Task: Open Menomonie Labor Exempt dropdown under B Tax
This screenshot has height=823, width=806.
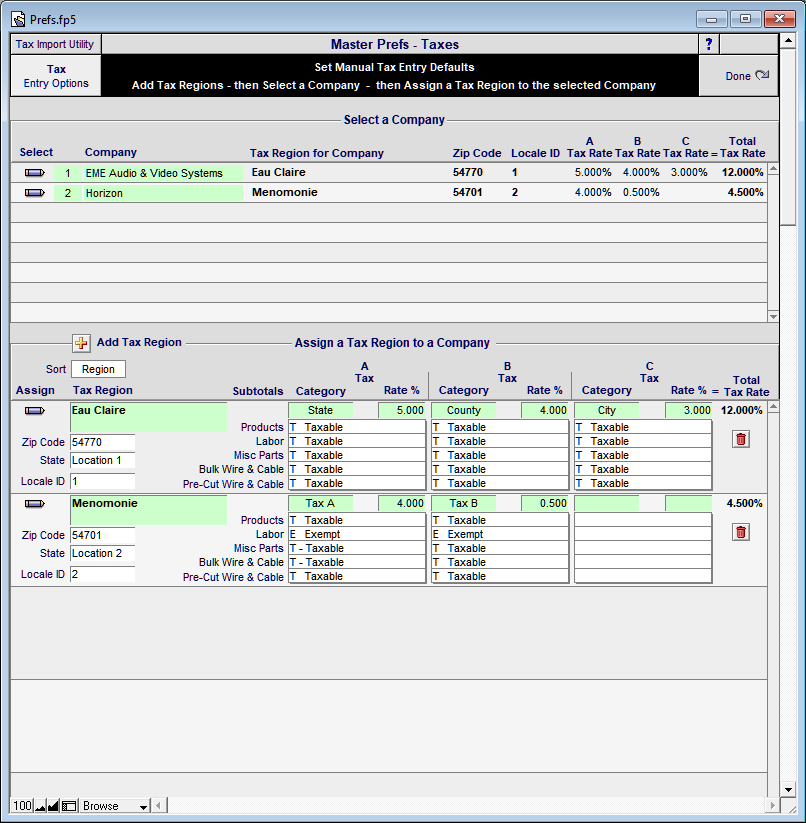Action: [500, 534]
